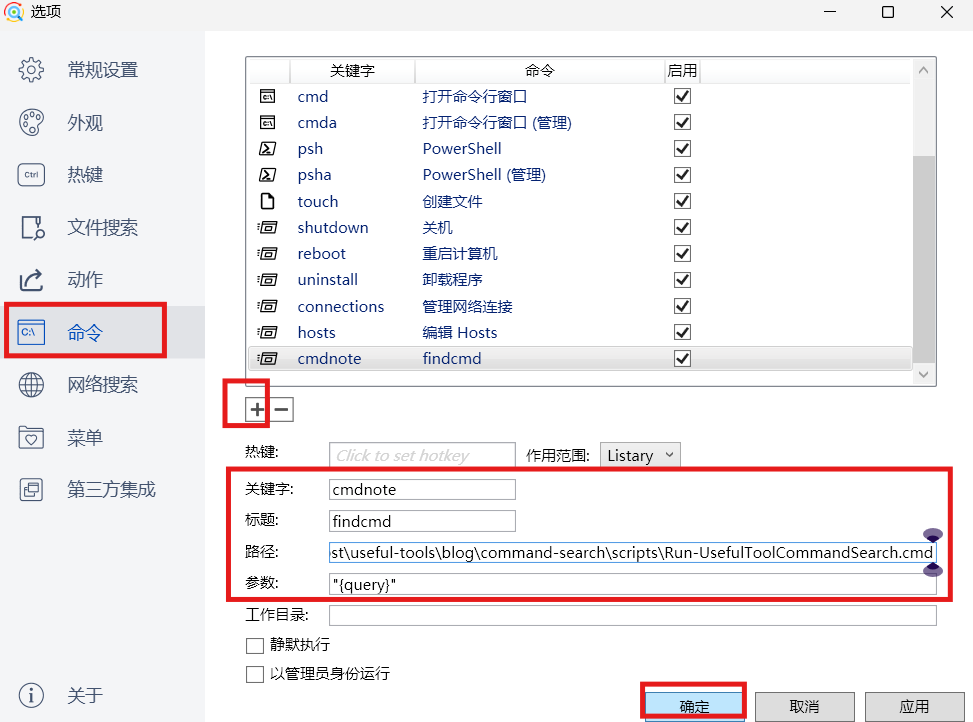Select the uninstall 卸载程序 row
The width and height of the screenshot is (973, 722).
pos(580,280)
